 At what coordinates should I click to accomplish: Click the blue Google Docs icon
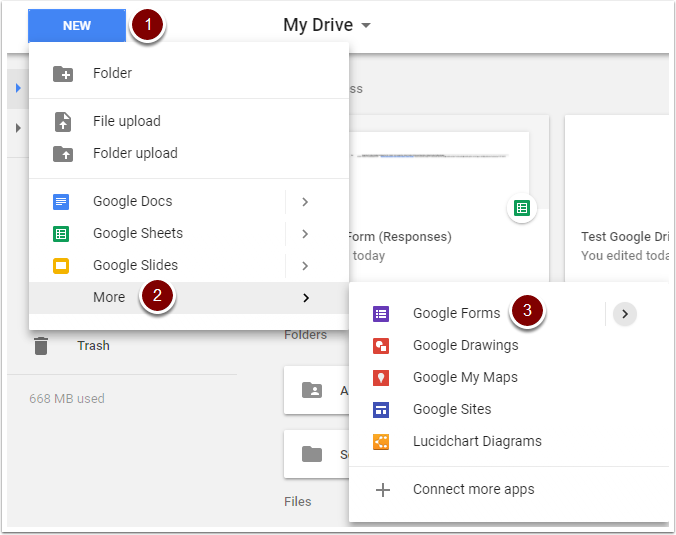pos(61,202)
